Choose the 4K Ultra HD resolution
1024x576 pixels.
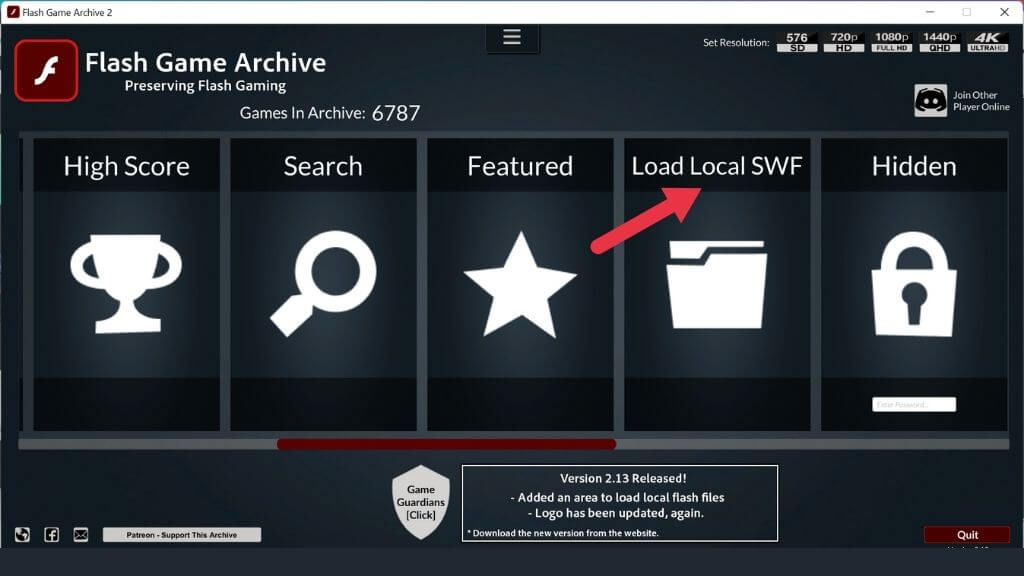(x=987, y=43)
